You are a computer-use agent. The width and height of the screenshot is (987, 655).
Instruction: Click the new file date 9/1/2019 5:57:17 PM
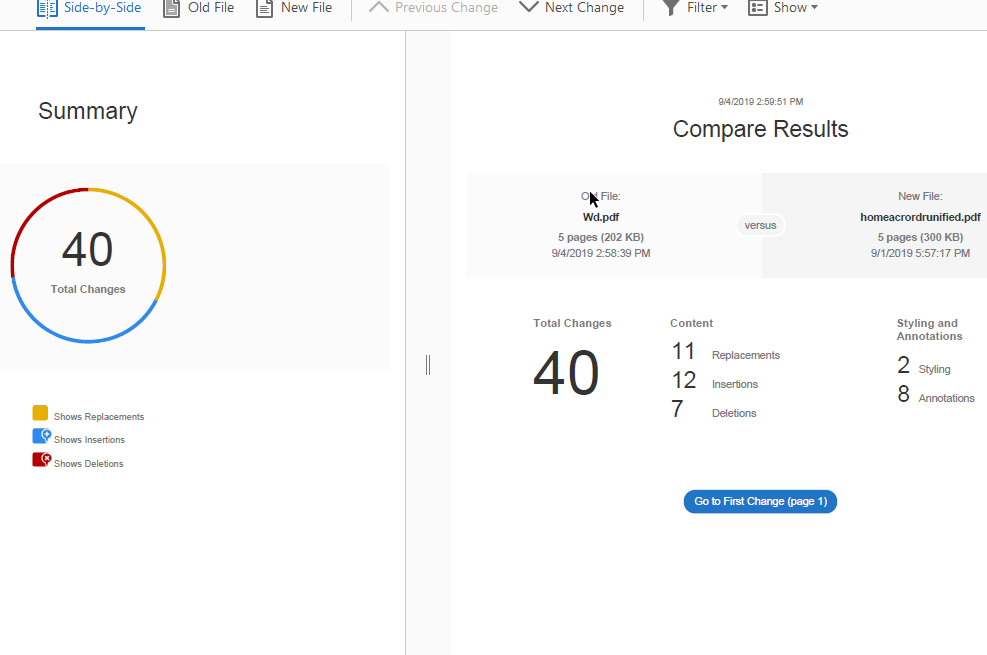click(x=920, y=253)
